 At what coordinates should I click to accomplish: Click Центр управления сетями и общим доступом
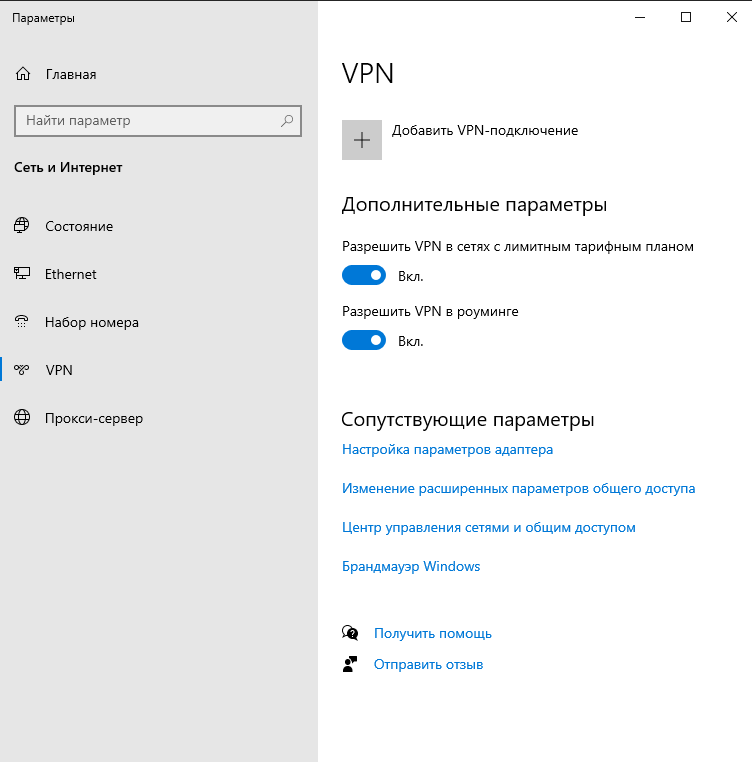488,527
